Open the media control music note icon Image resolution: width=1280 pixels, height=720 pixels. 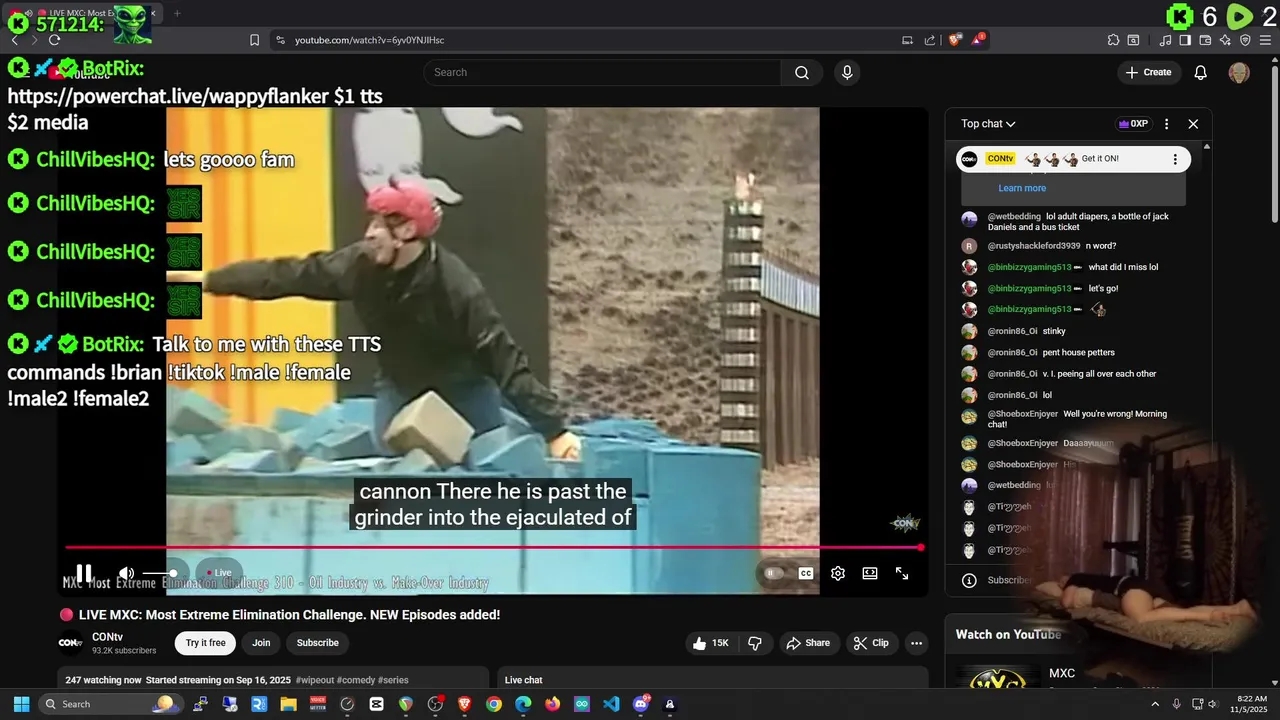[x=1166, y=40]
